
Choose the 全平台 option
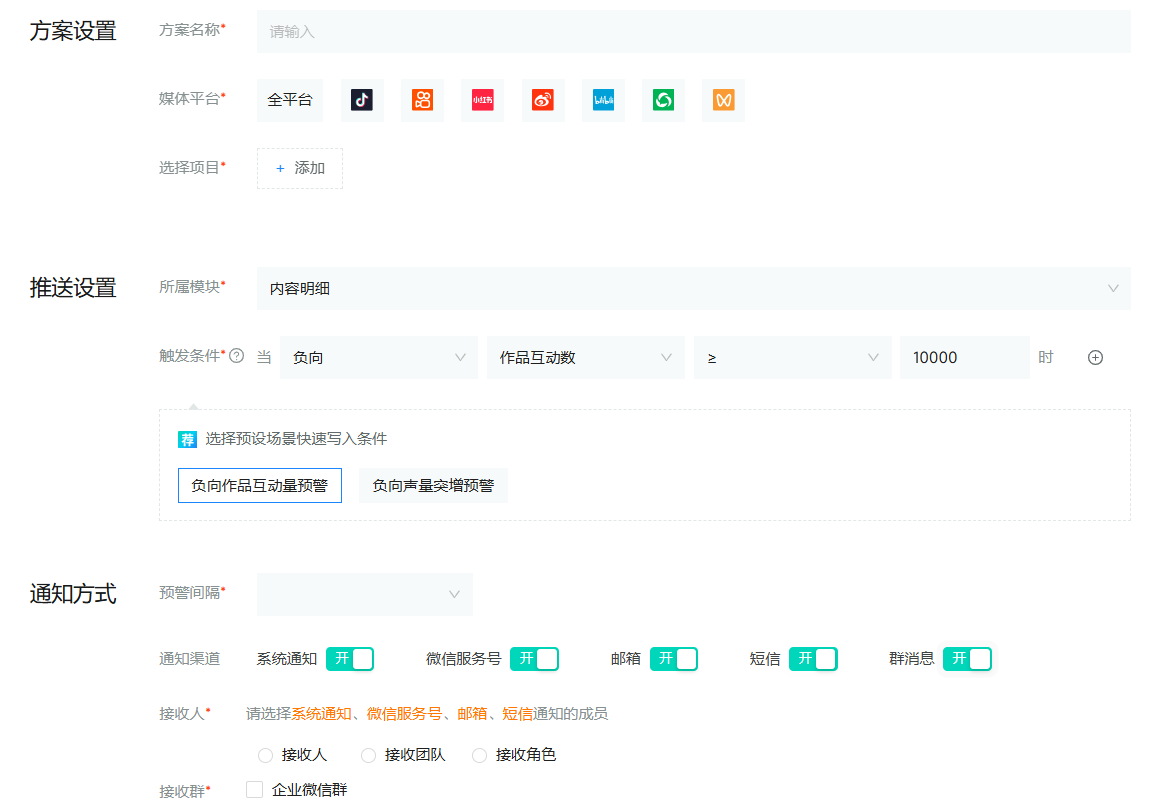click(x=290, y=100)
